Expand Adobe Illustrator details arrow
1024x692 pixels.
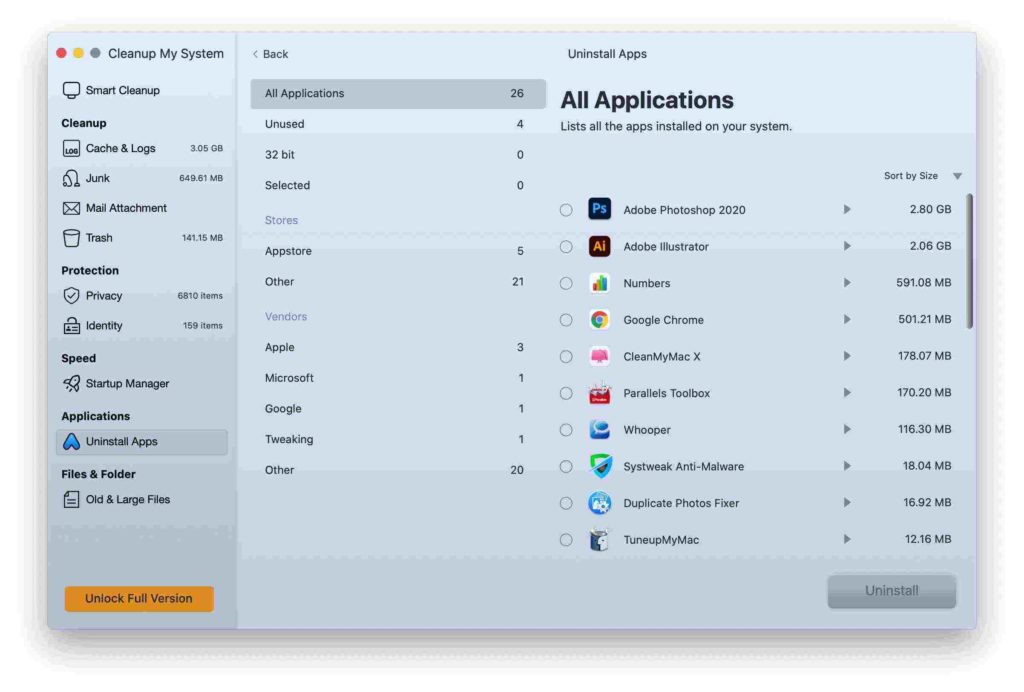846,246
